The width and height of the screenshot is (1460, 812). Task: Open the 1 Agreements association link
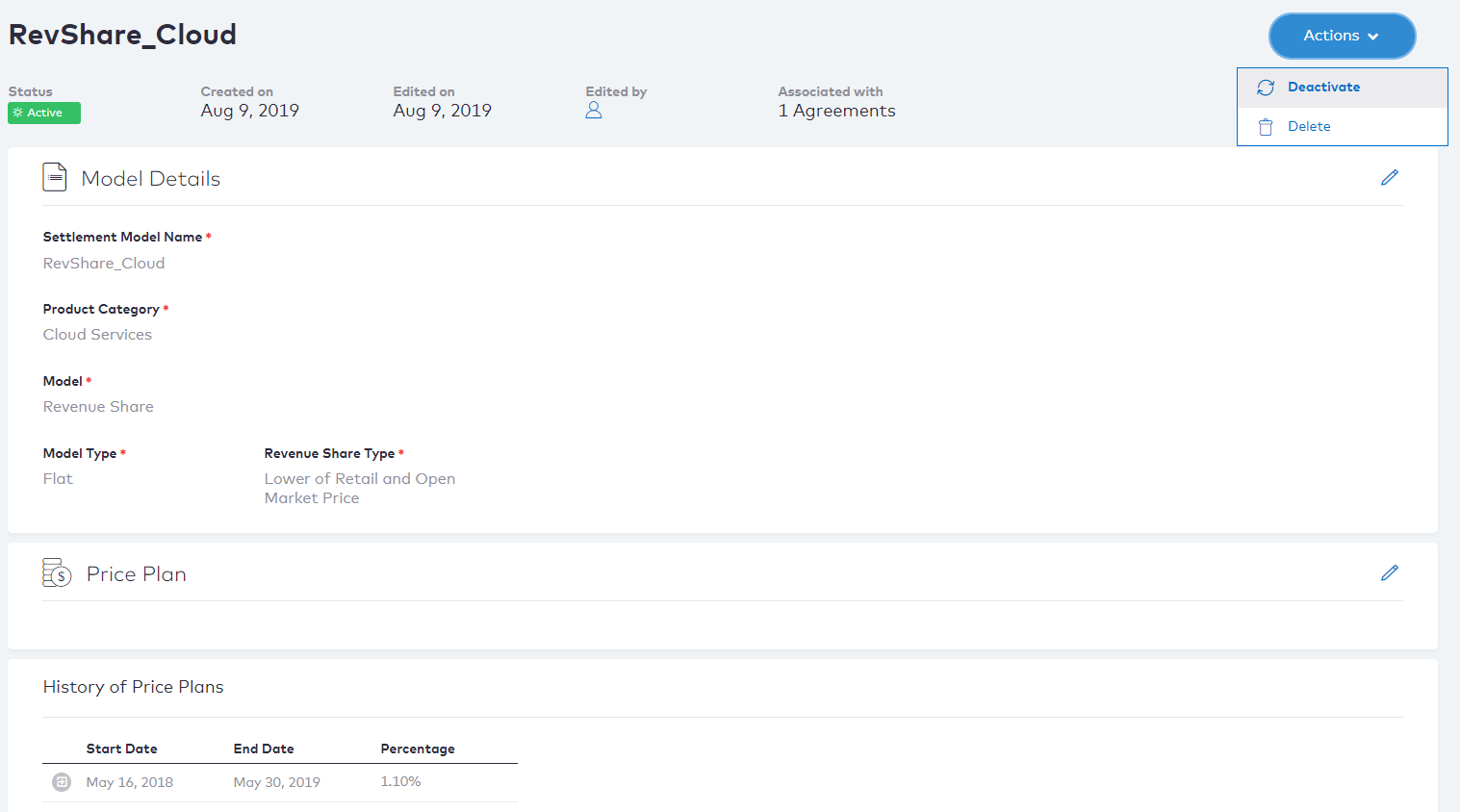point(836,111)
